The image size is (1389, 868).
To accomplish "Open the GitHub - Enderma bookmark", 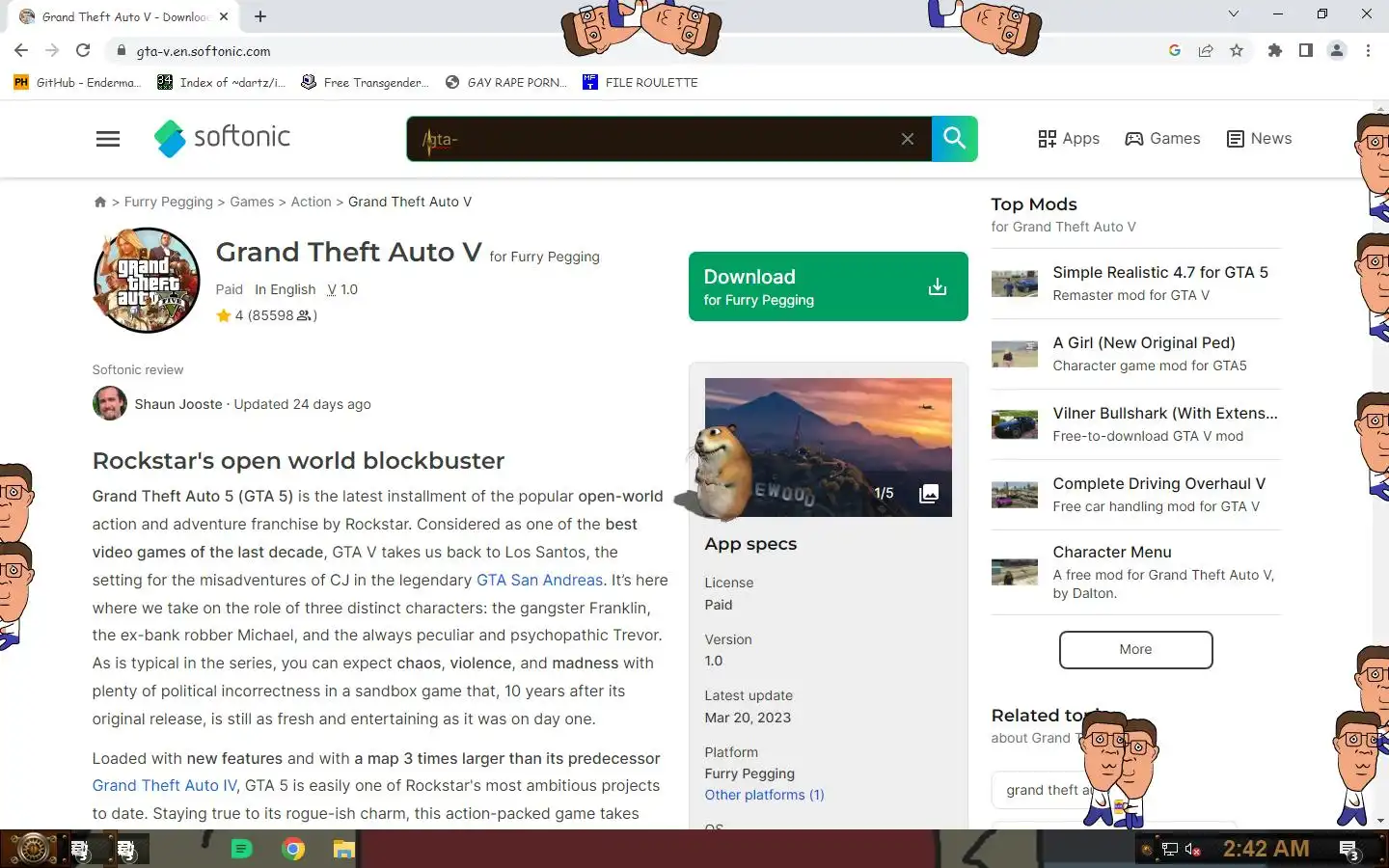I will click(77, 82).
